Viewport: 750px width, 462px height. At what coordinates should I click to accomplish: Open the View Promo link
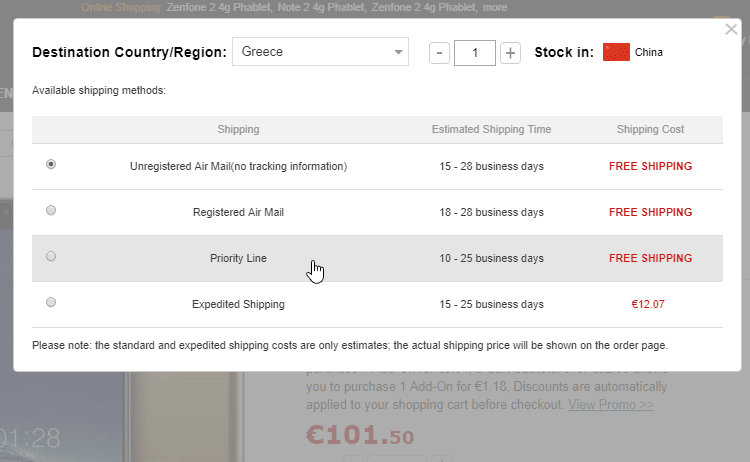tap(610, 405)
